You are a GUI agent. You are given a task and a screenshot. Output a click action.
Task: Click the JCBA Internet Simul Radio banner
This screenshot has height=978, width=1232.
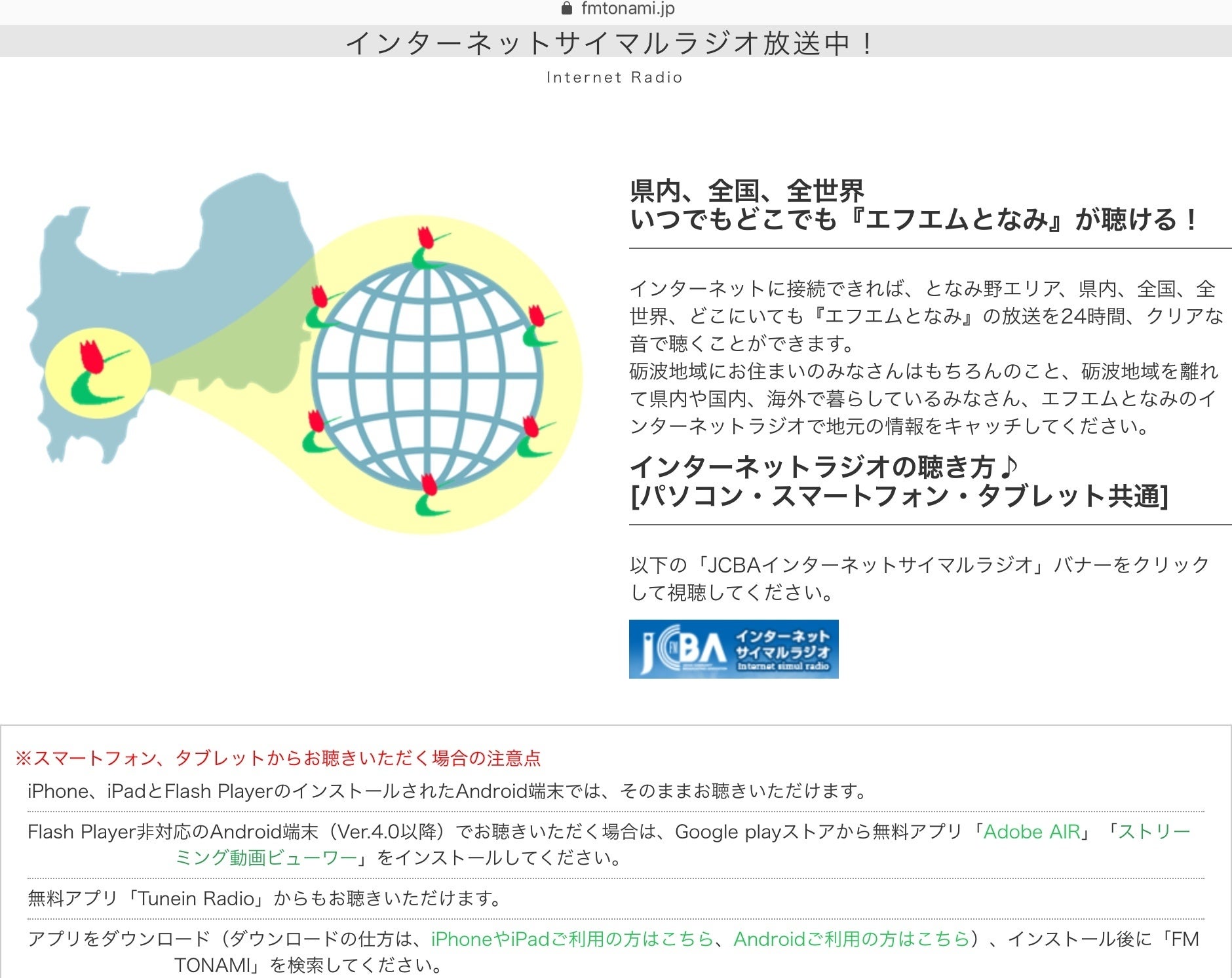click(733, 649)
